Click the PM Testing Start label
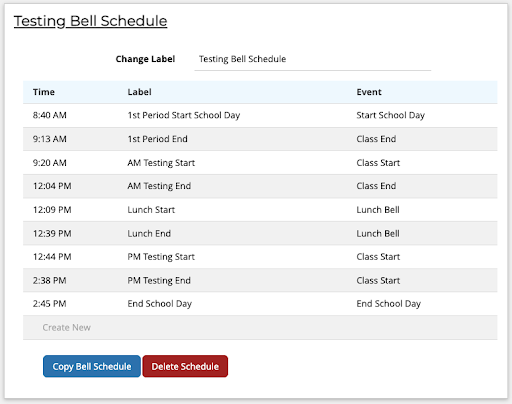Screen dimensions: 512x404 pyautogui.click(x=161, y=257)
